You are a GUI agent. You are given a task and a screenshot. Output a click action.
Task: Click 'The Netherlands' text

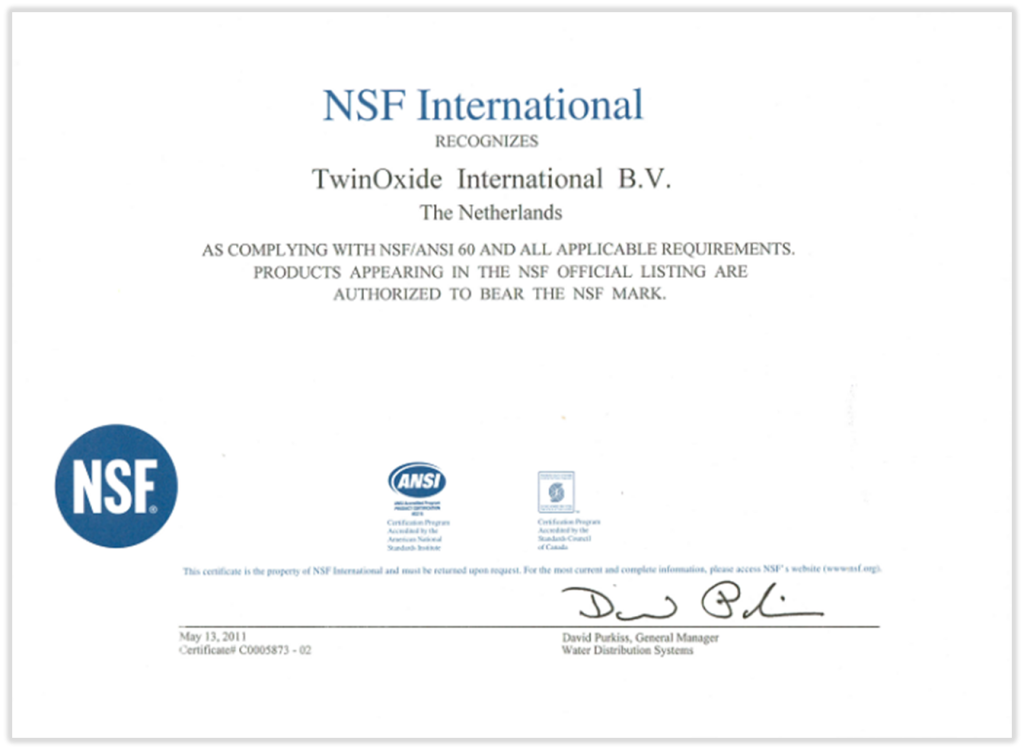click(490, 212)
